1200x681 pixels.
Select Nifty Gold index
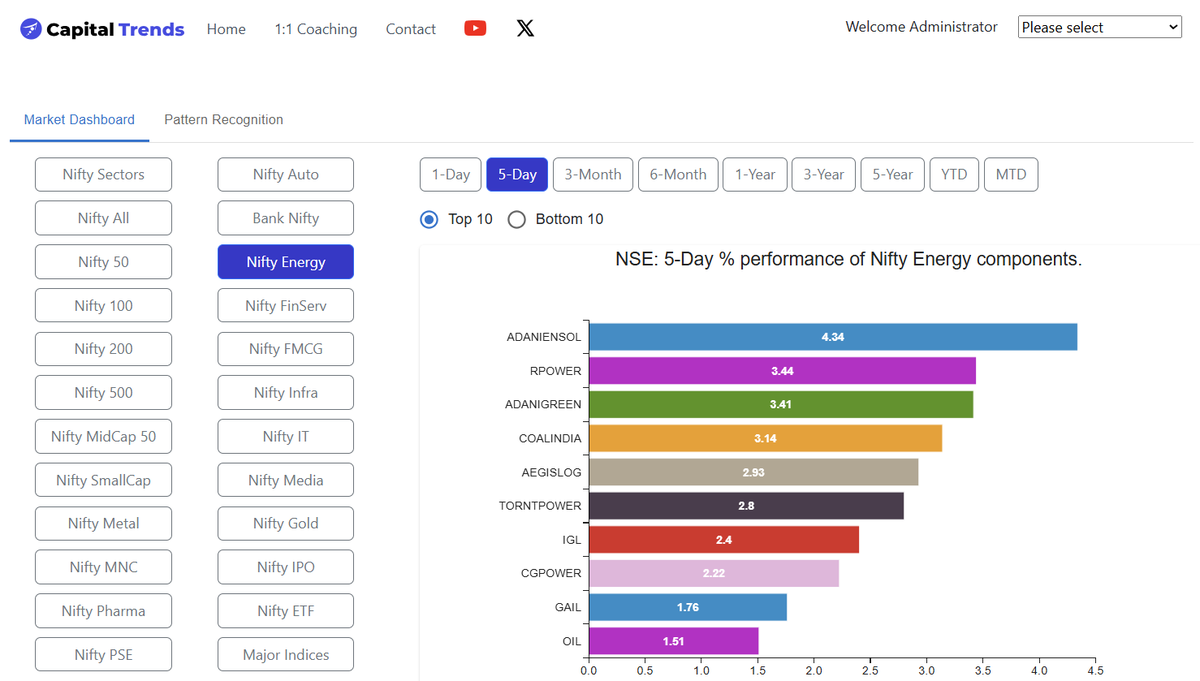[x=286, y=523]
